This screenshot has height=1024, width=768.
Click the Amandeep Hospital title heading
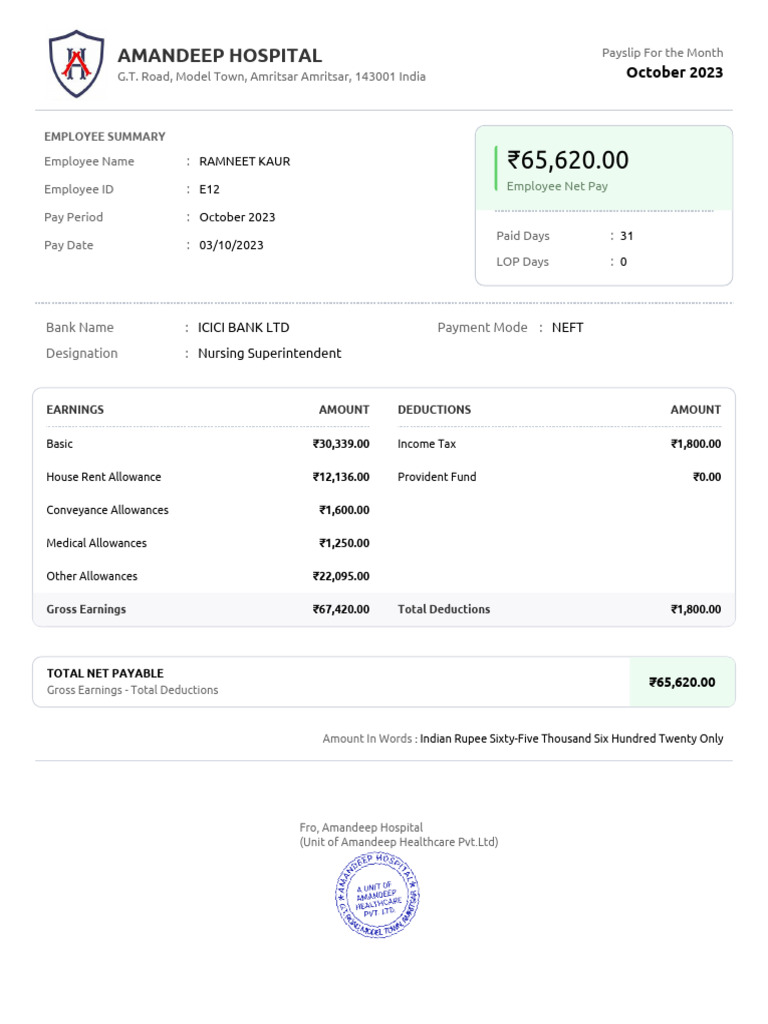pos(219,56)
